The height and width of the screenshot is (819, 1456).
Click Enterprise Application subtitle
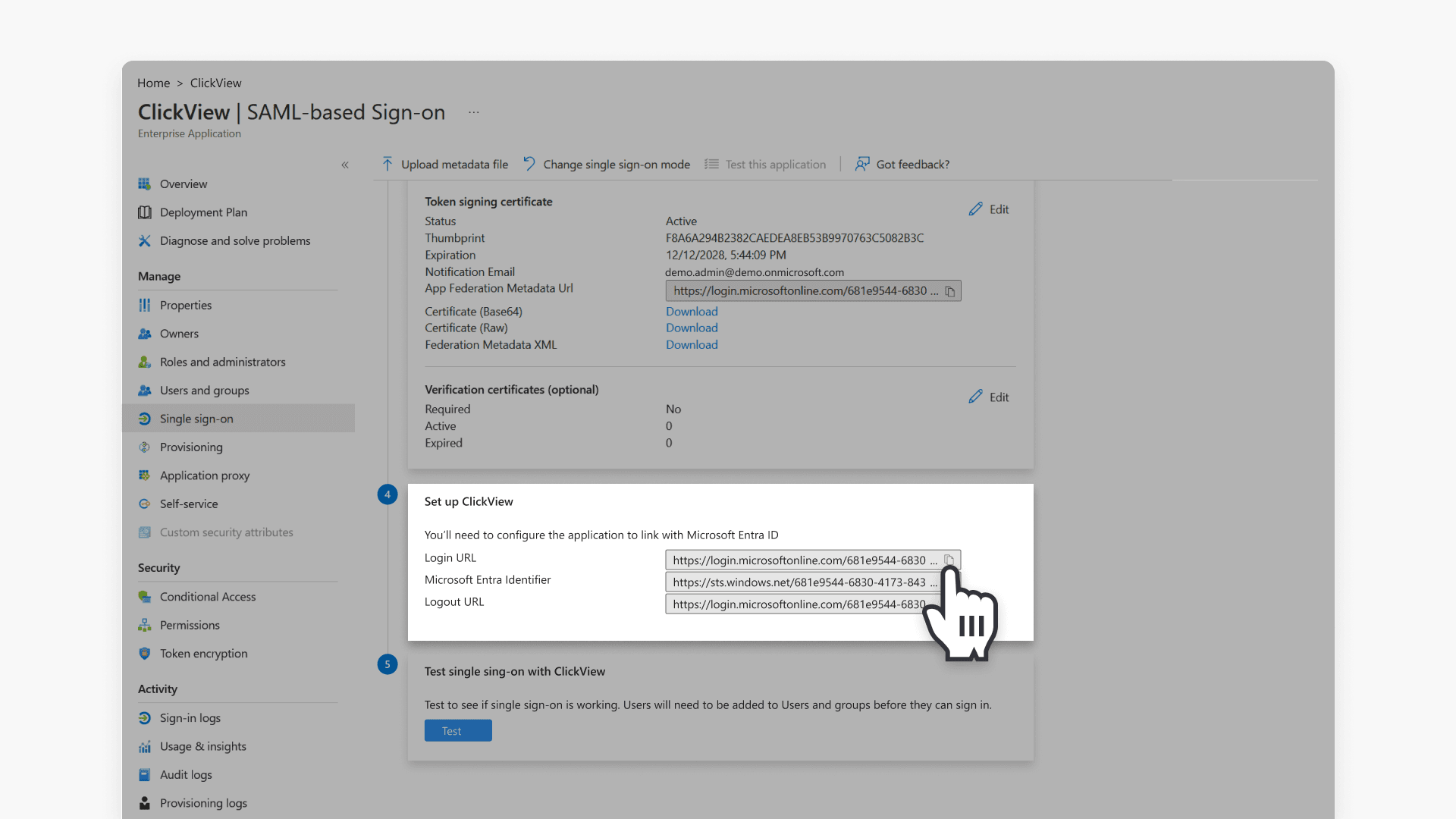190,133
